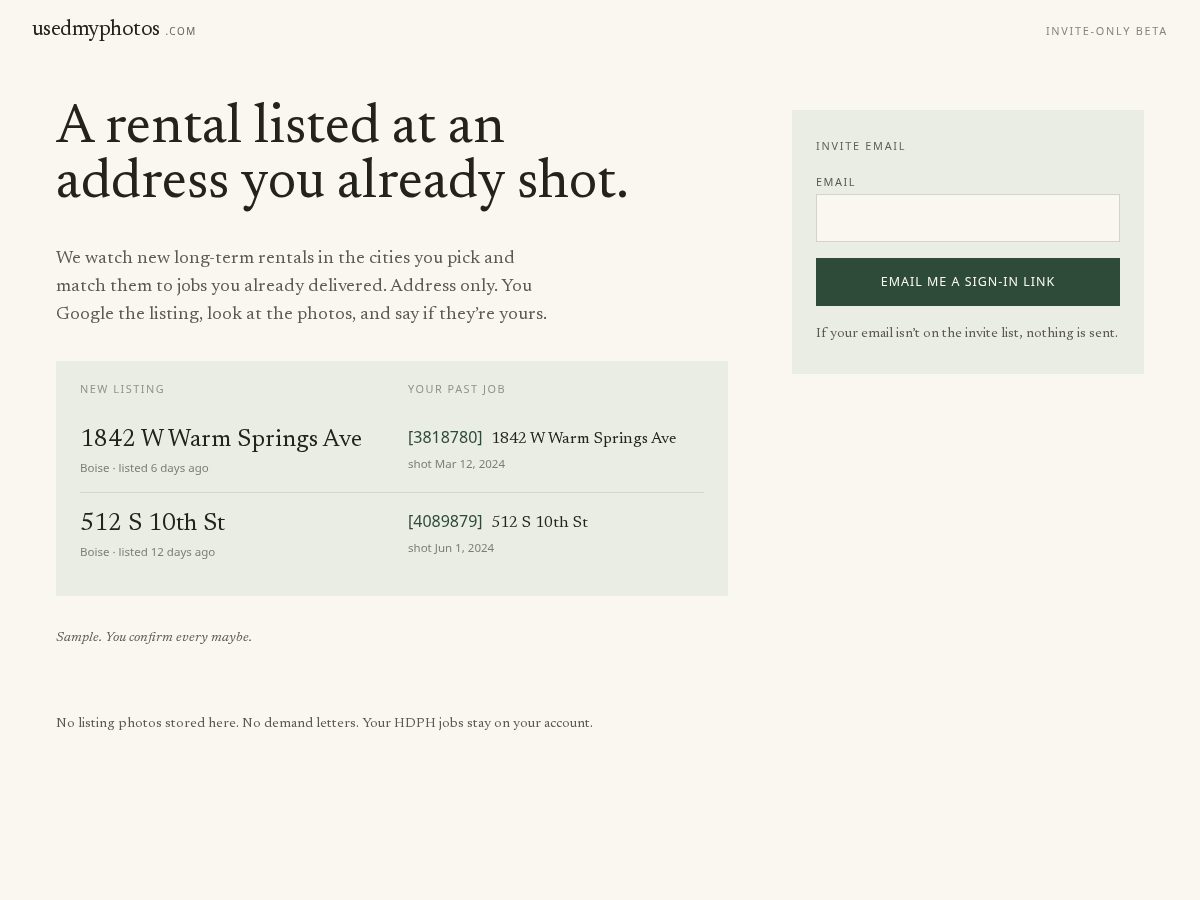1200x900 pixels.
Task: Click the 'No listing photos stored here' footer
Action: 324,723
